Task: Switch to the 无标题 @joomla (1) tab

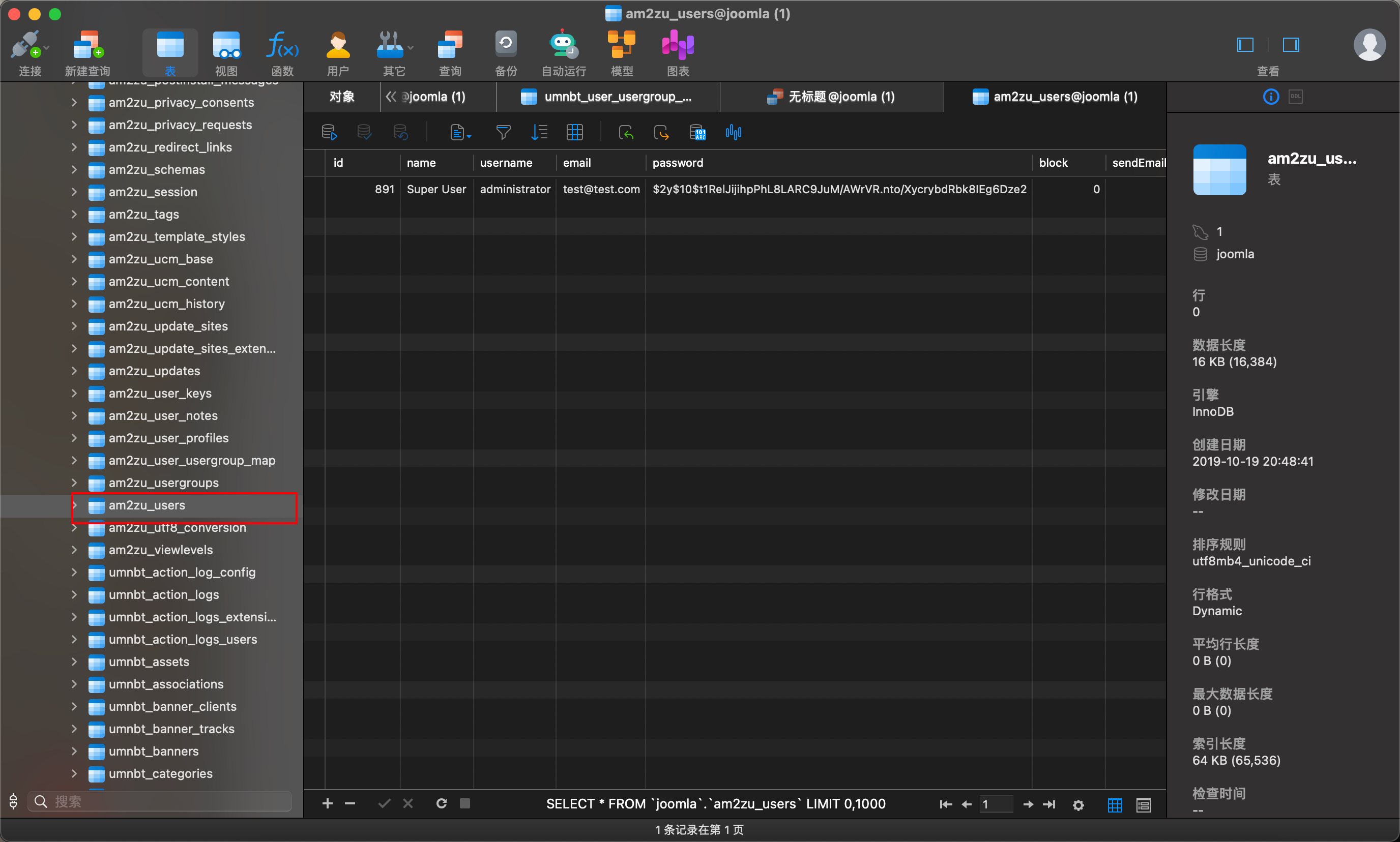Action: point(832,97)
